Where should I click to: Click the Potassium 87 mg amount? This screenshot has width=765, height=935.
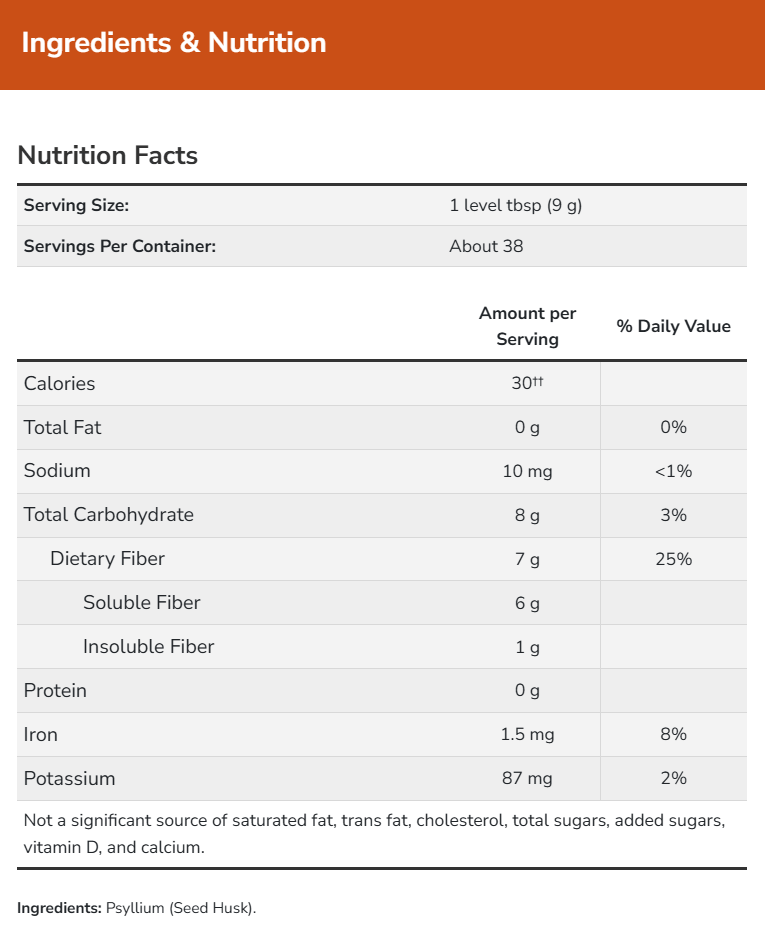click(x=527, y=778)
